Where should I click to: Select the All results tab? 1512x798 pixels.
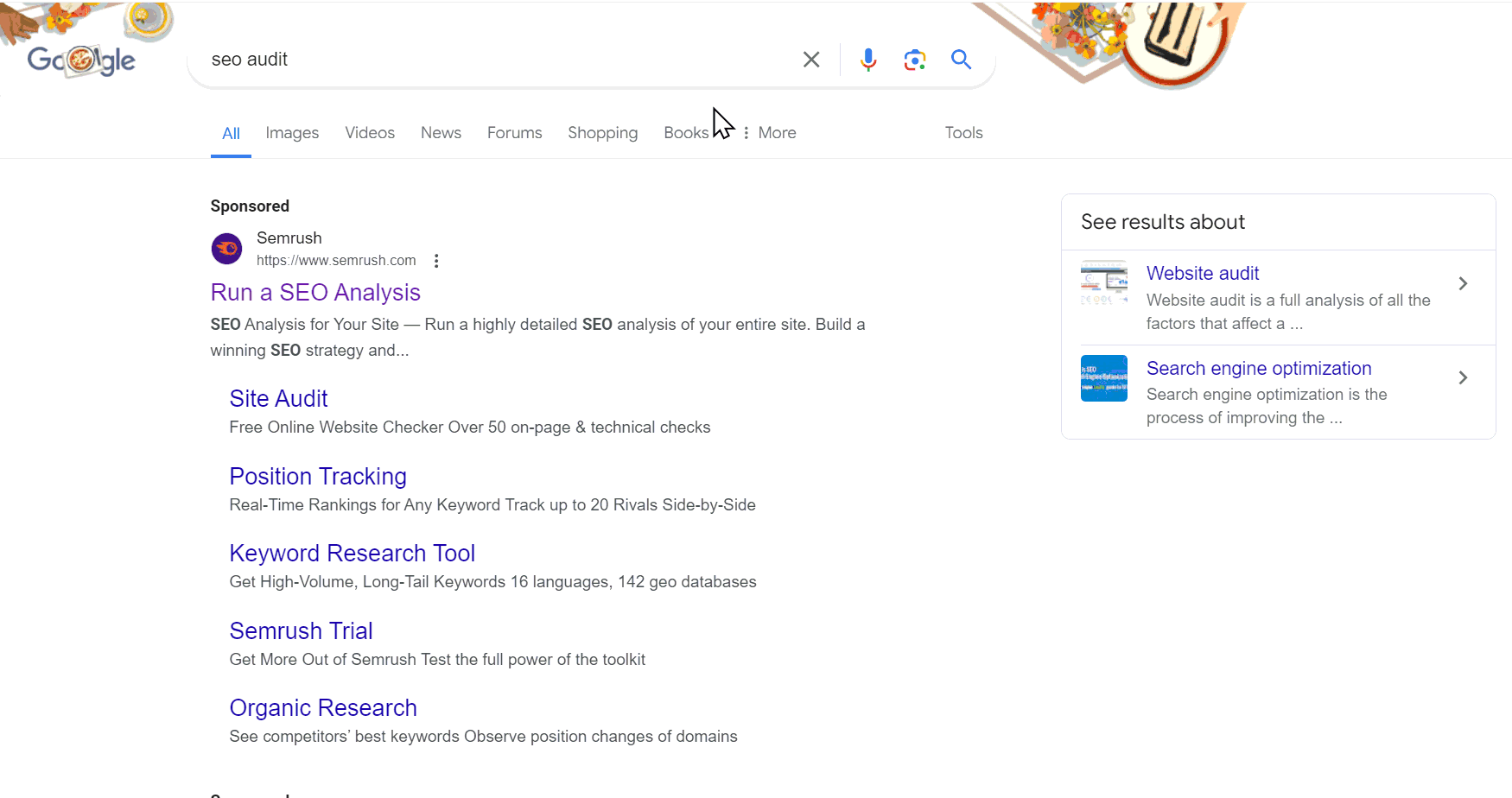click(231, 133)
